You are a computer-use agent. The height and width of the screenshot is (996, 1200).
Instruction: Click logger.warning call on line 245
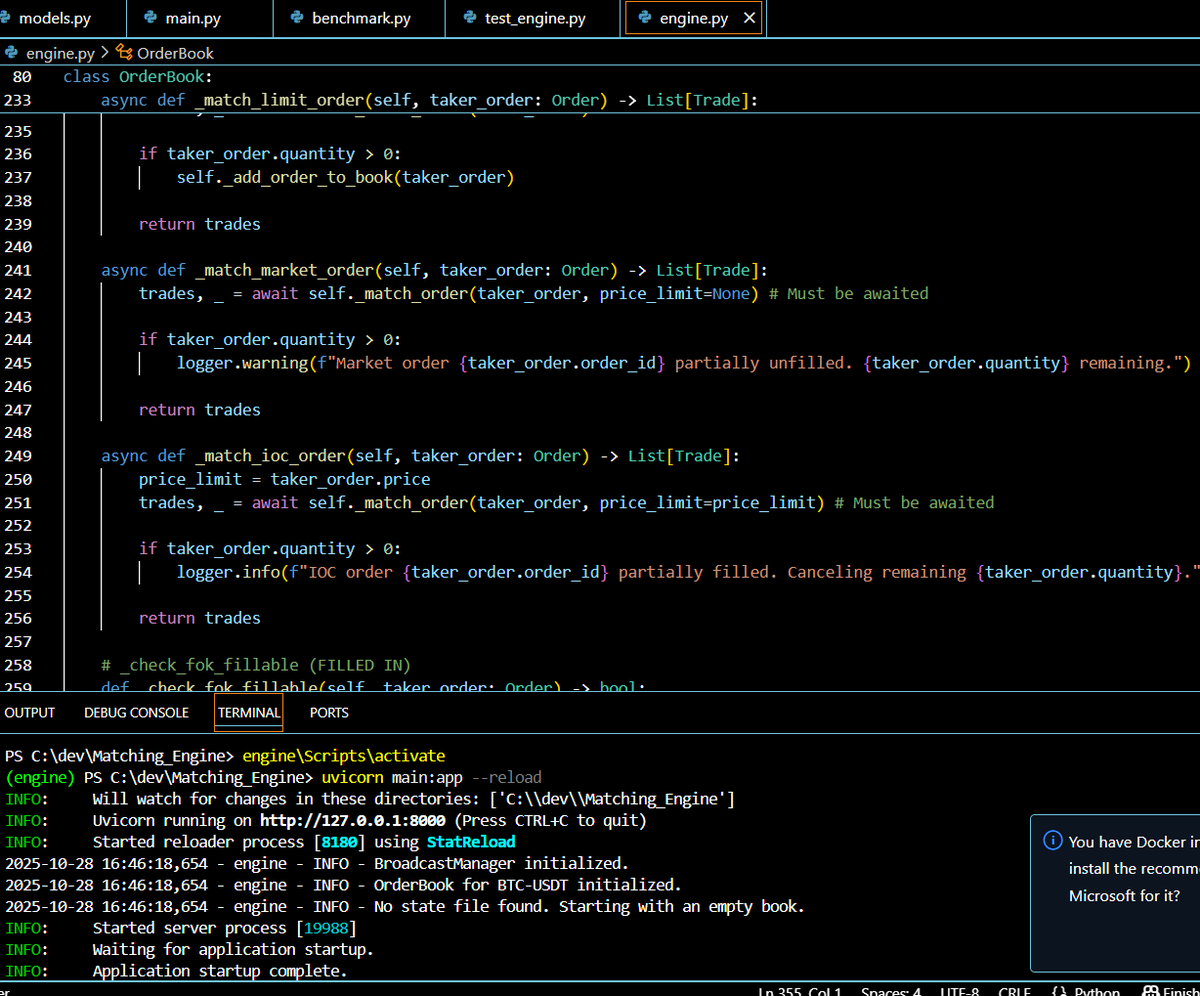tap(242, 363)
